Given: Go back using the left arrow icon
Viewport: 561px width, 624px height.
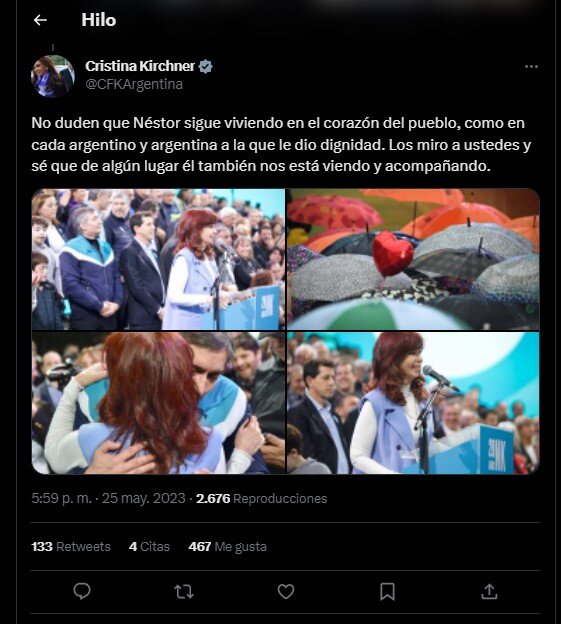Looking at the screenshot, I should tap(40, 20).
